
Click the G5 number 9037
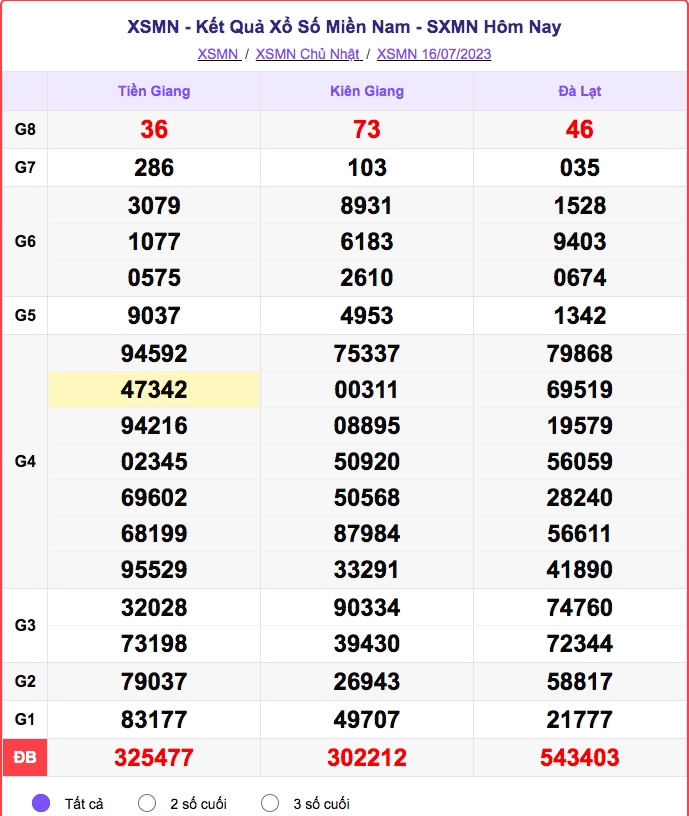[154, 315]
